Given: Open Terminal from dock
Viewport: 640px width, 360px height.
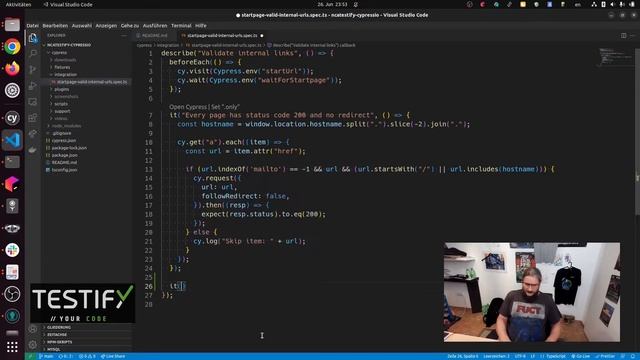Looking at the screenshot, I should tap(12, 162).
